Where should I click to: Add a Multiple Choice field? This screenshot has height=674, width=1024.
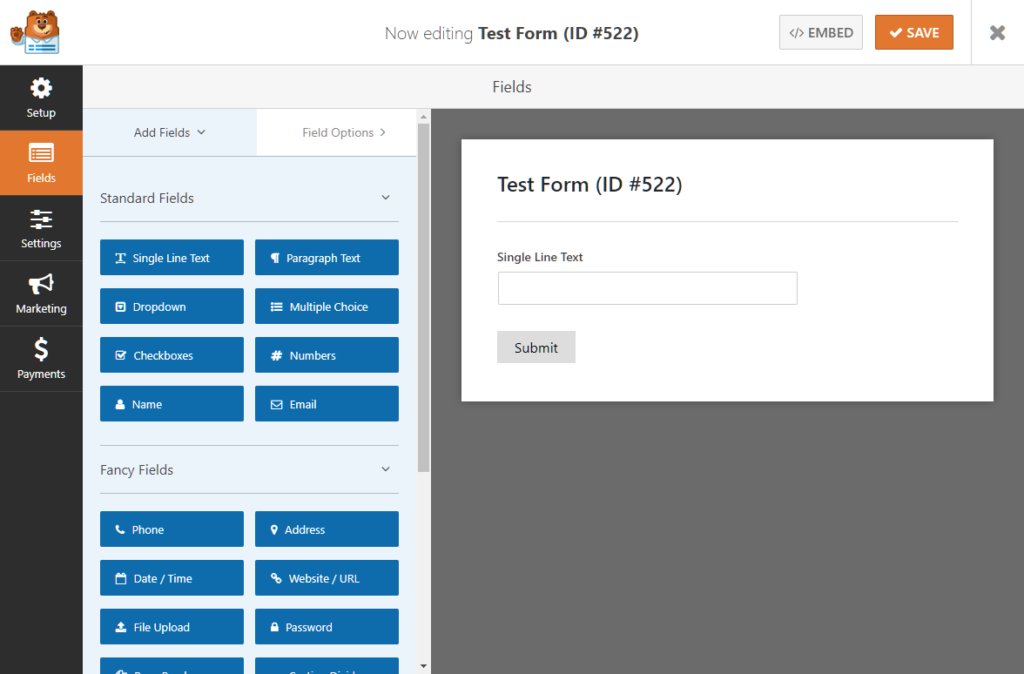click(326, 305)
